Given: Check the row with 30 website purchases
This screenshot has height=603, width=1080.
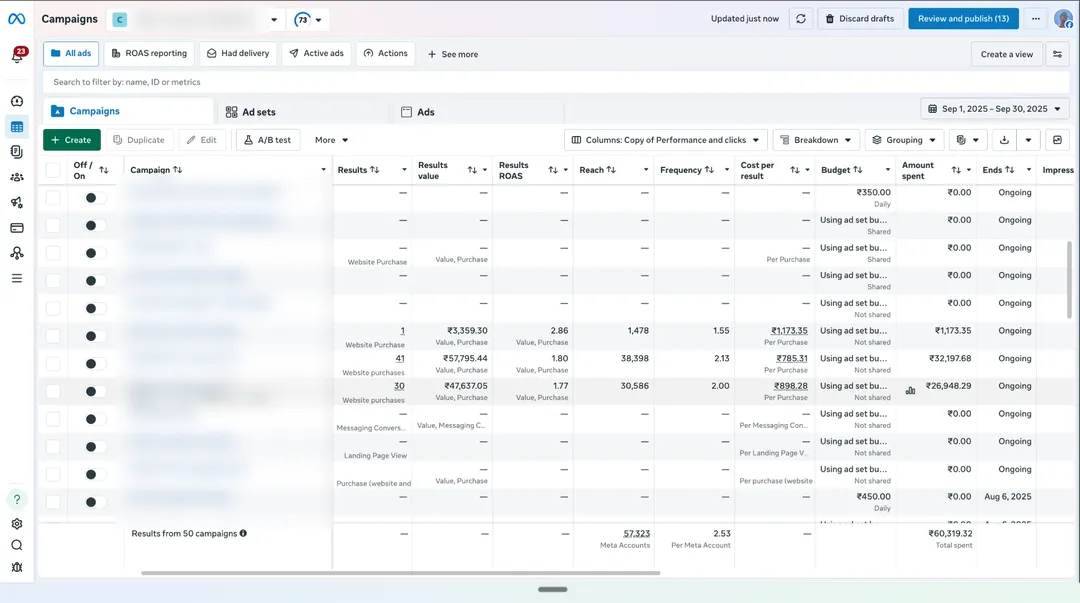Looking at the screenshot, I should coord(53,391).
